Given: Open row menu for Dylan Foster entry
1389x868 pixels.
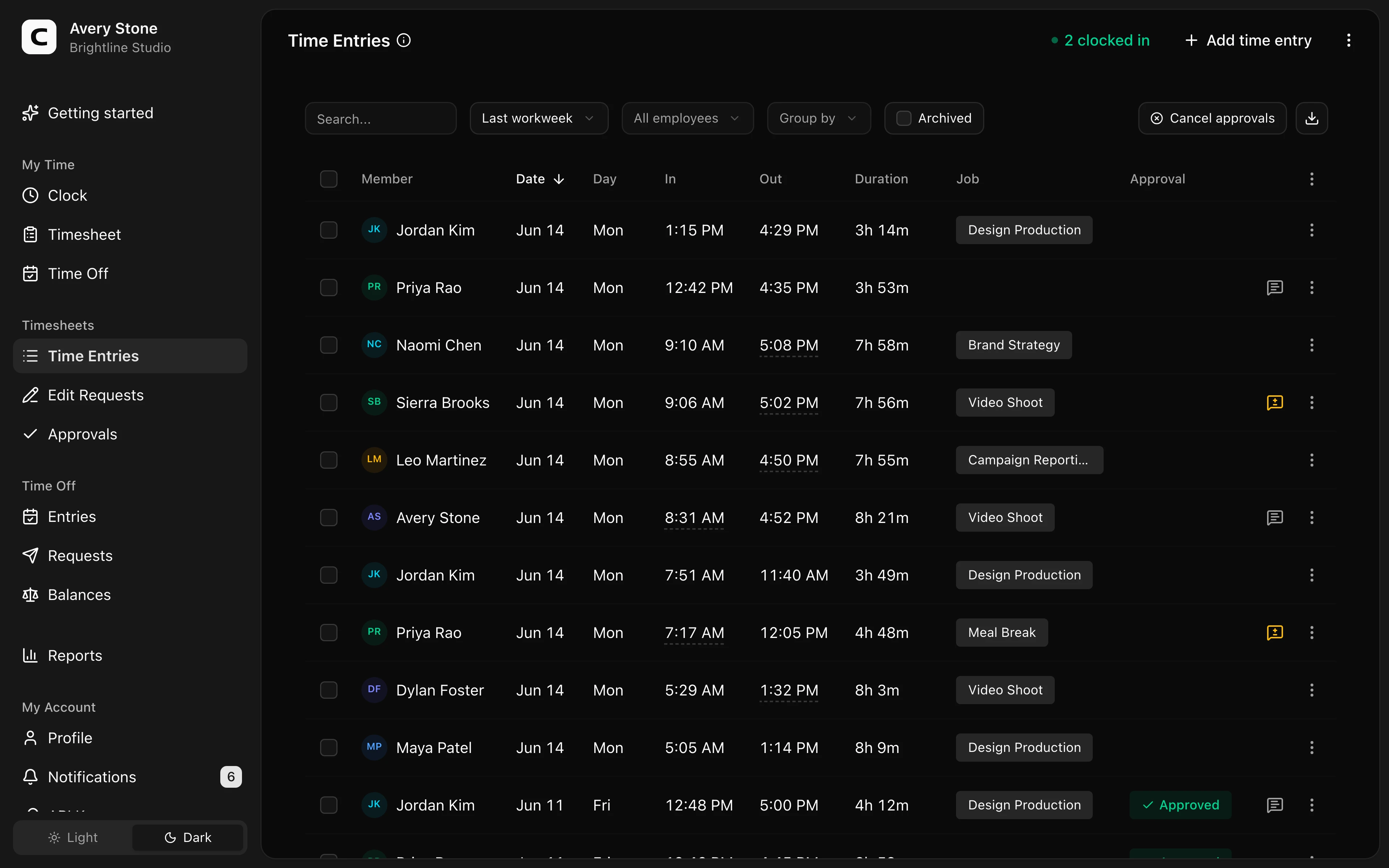Looking at the screenshot, I should [x=1312, y=690].
